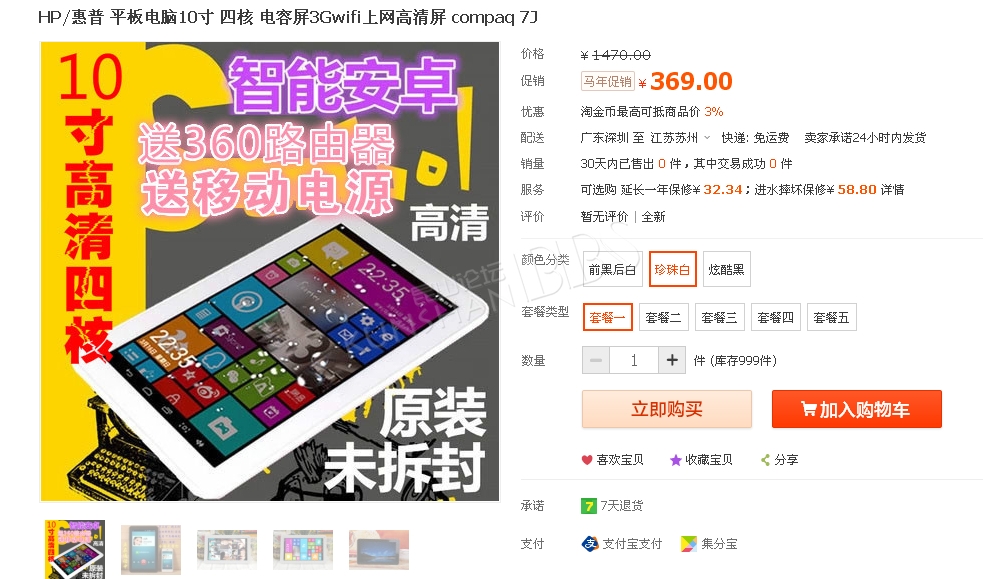Click the cart icon in 加入购物车
Viewport: 983px width, 579px height.
point(809,409)
